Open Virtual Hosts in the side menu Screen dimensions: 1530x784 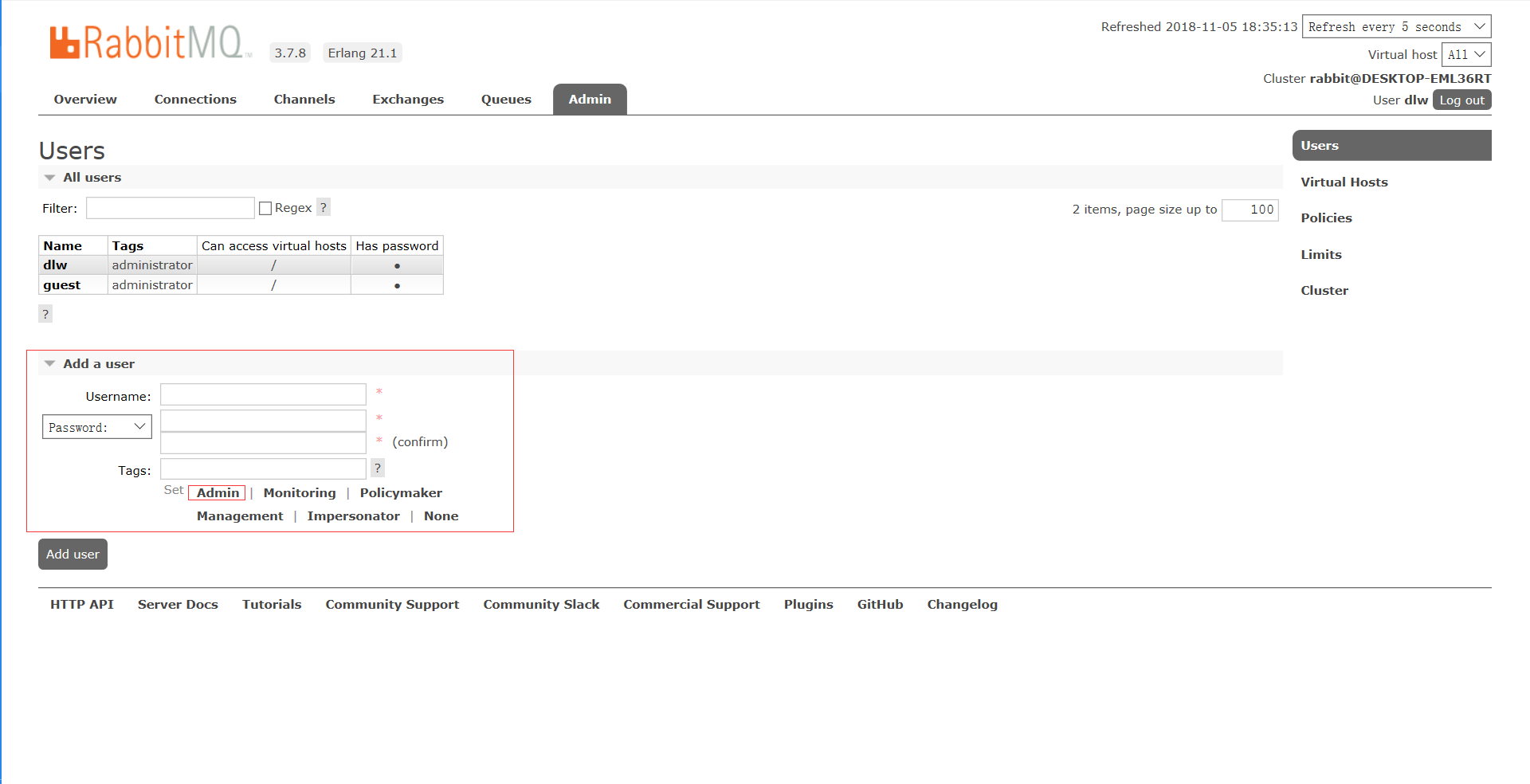pyautogui.click(x=1344, y=182)
